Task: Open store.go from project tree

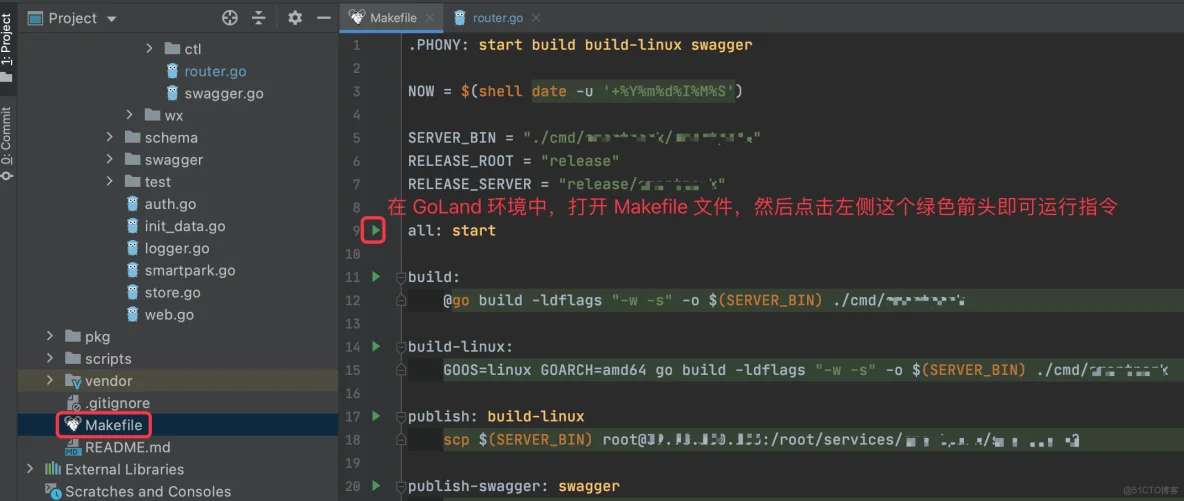Action: (x=172, y=292)
